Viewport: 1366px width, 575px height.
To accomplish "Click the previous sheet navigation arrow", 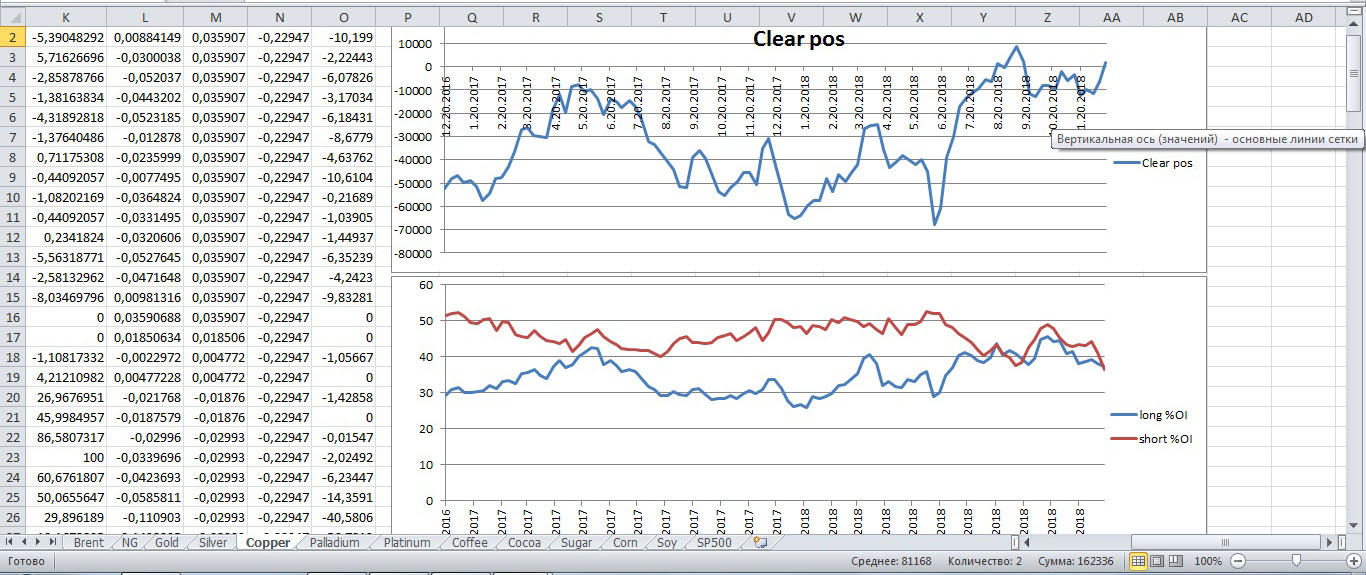I will [25, 543].
